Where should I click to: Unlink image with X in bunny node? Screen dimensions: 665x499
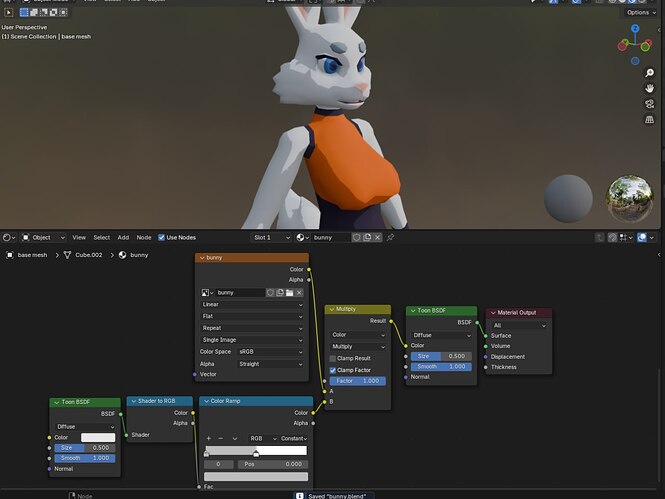click(299, 293)
